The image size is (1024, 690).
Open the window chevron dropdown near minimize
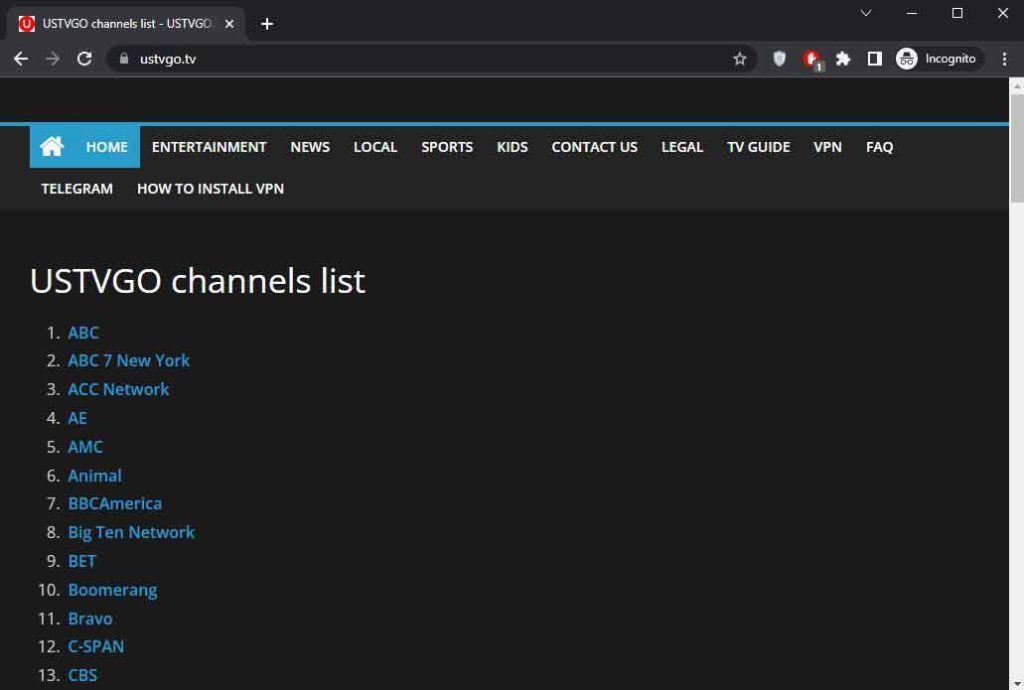tap(866, 14)
